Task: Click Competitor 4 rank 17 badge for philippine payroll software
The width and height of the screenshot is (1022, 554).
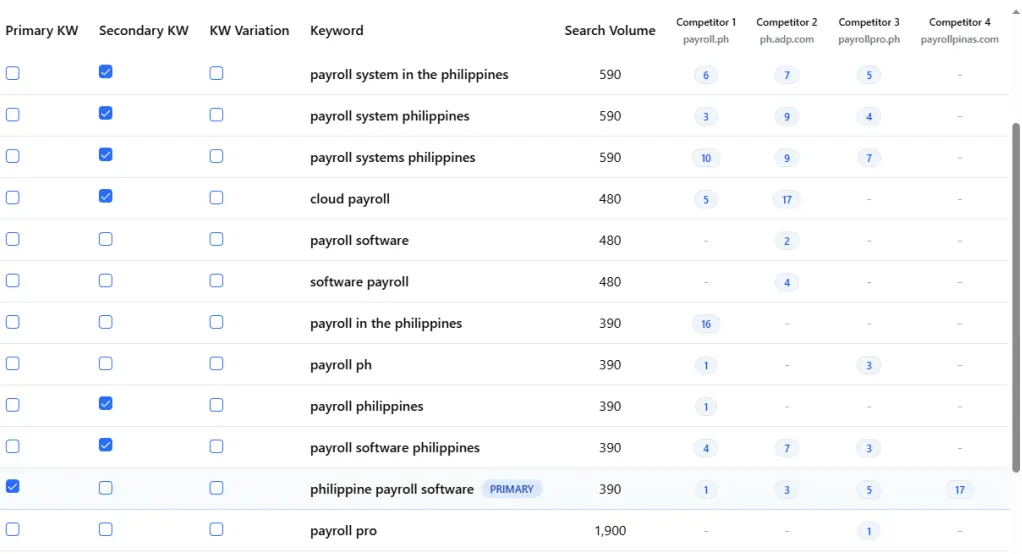Action: tap(959, 489)
